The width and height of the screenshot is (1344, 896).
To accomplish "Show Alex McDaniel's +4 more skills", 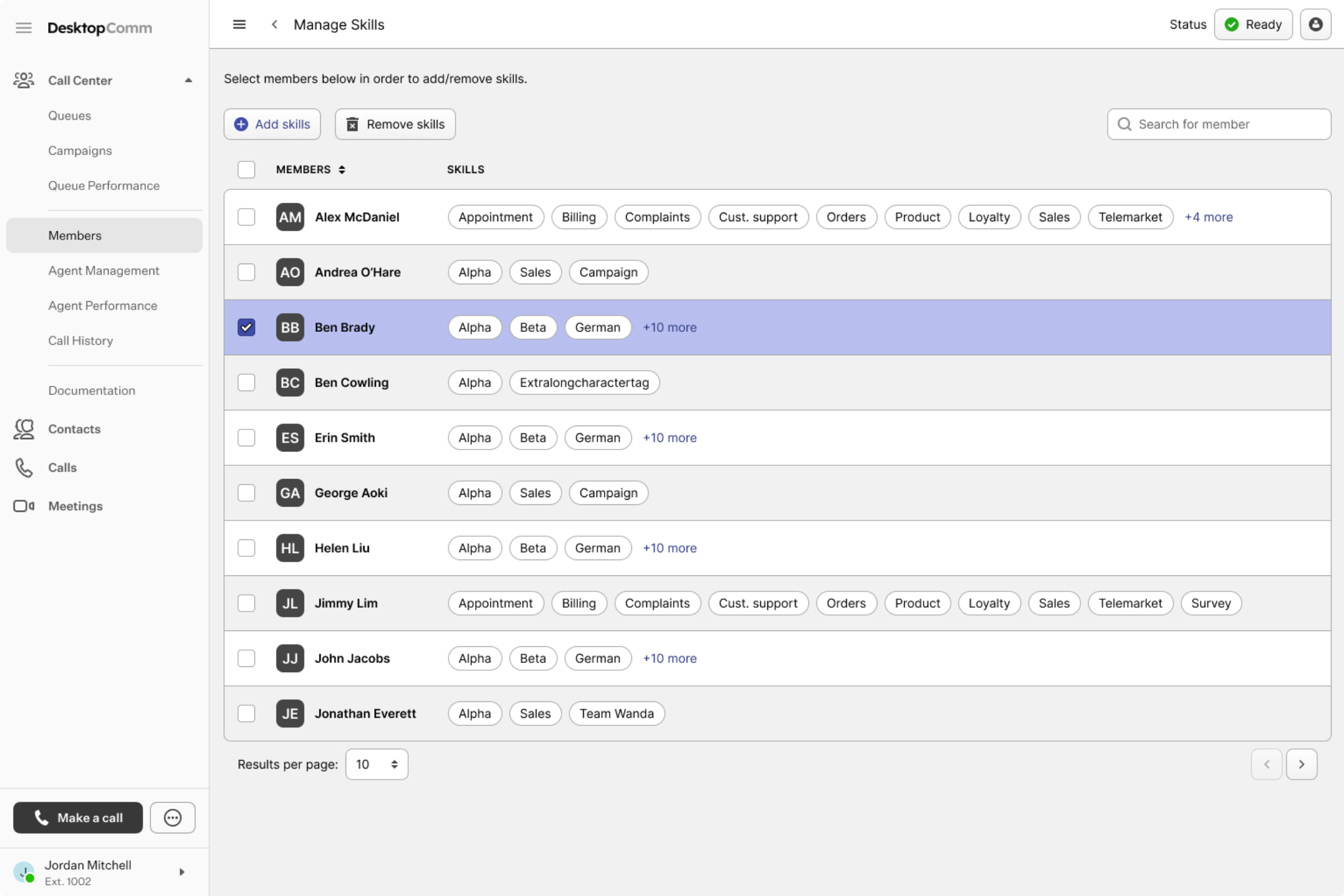I will 1208,217.
